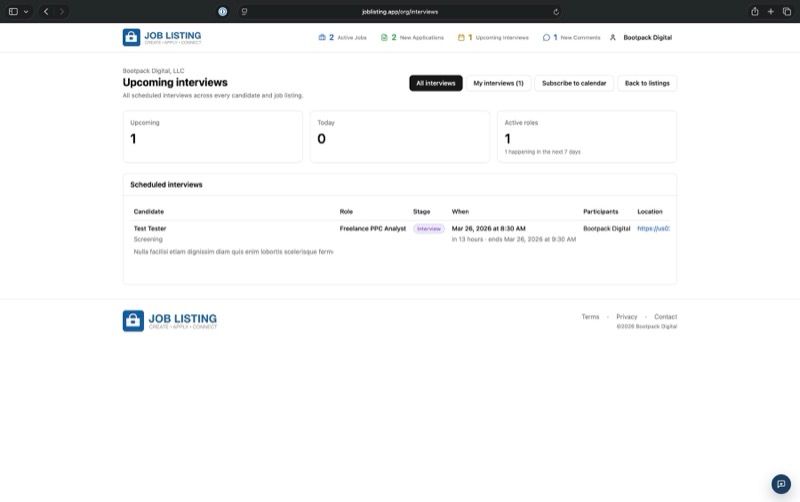The height and width of the screenshot is (502, 800).
Task: Click the Bootpack Digital, LLC breadcrumb text
Action: (x=153, y=71)
